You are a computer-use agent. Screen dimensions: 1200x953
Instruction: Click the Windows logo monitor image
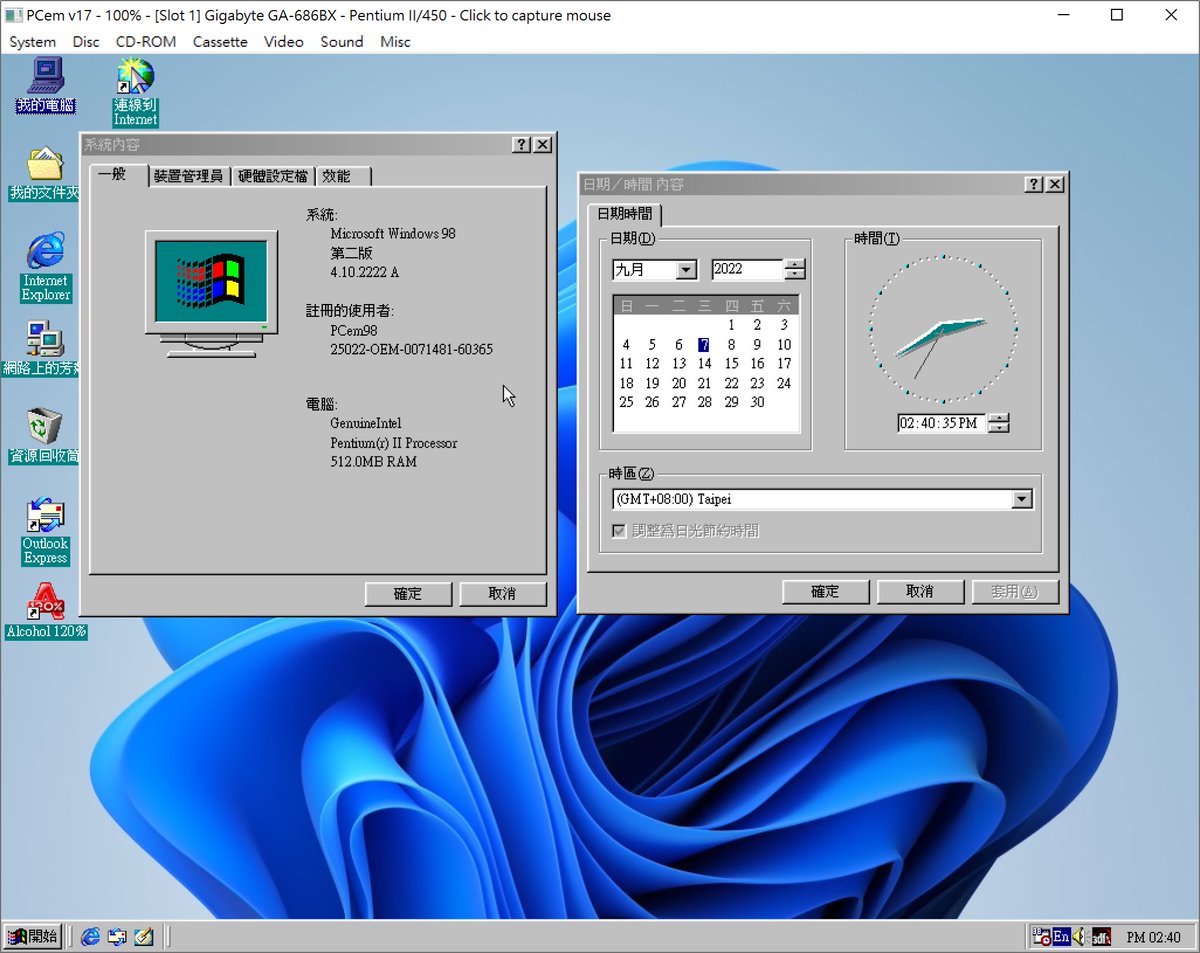tap(211, 294)
